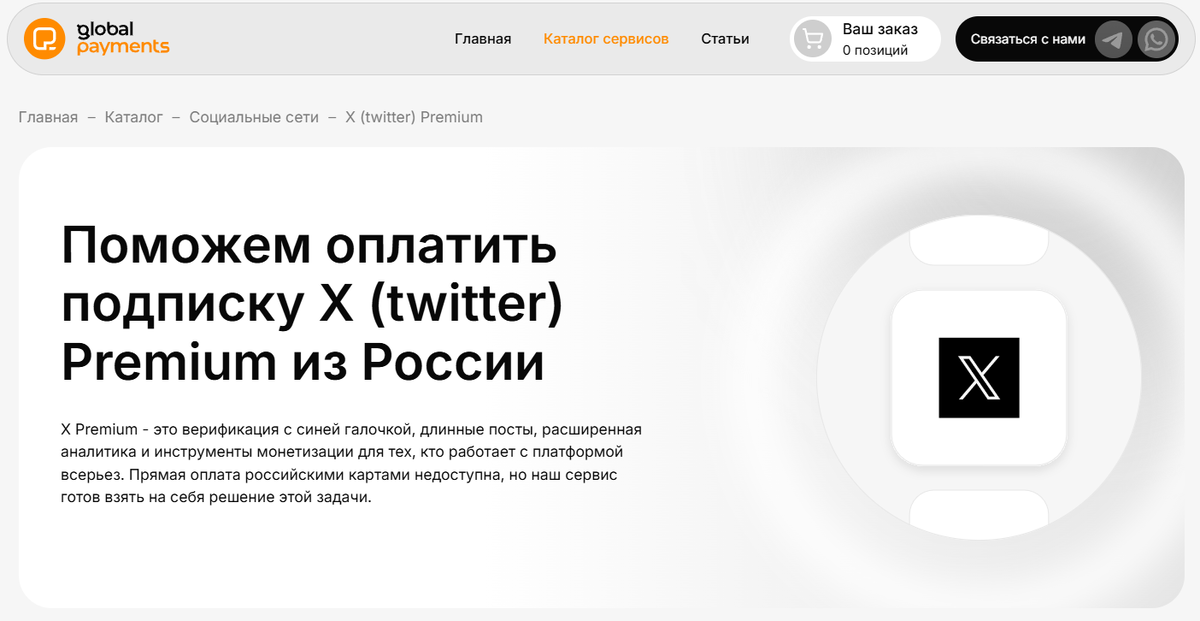Open the shopping cart icon
This screenshot has width=1200, height=621.
813,39
